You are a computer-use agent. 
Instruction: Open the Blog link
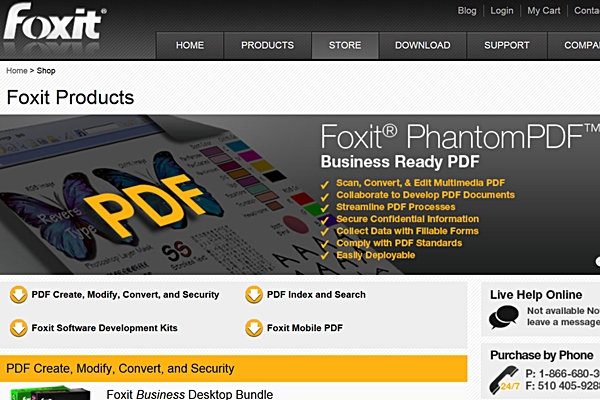467,11
